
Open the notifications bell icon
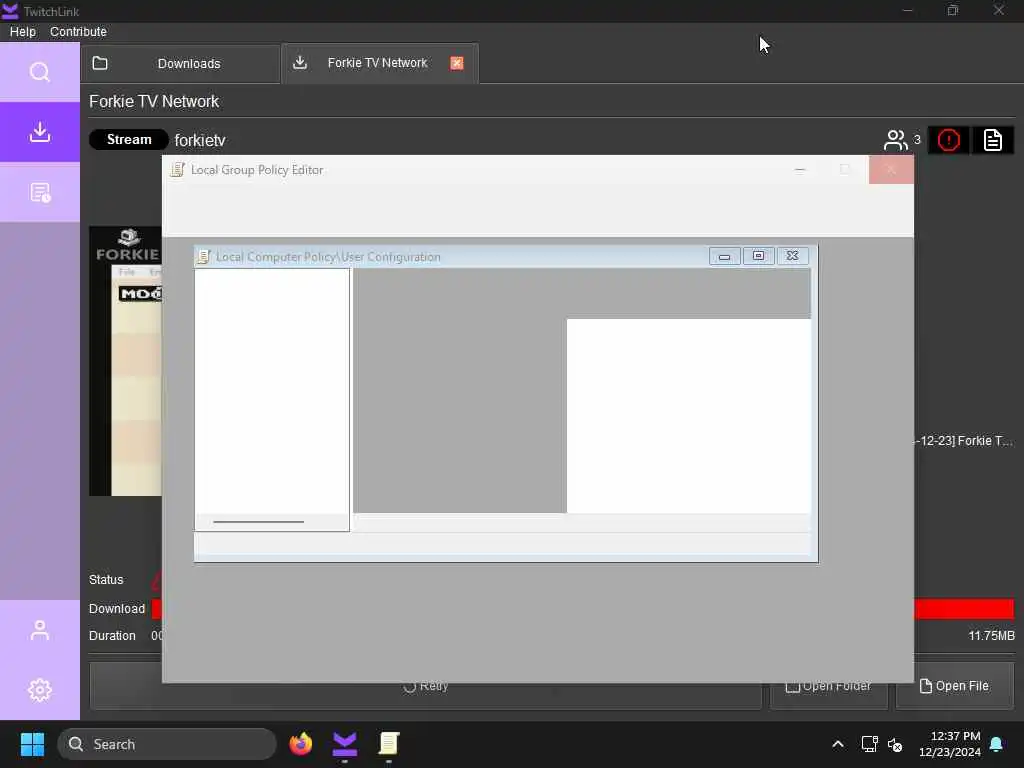pos(997,744)
